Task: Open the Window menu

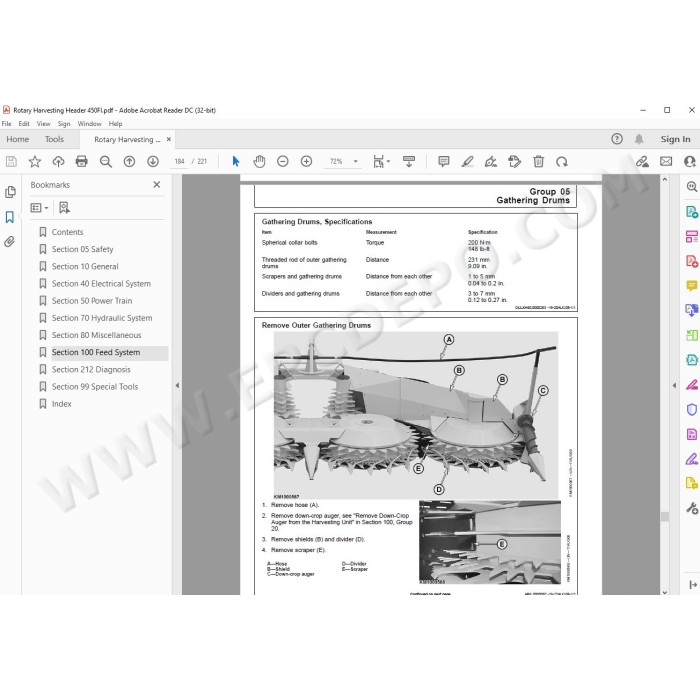Action: [89, 124]
